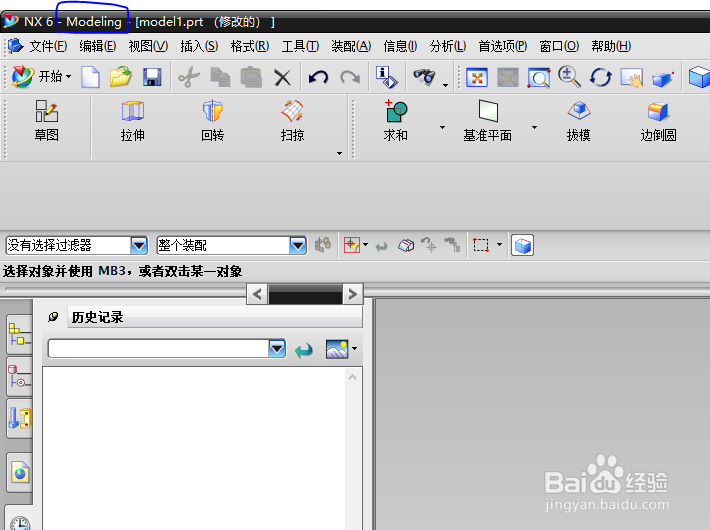Click the teal return arrow in history panel
This screenshot has height=530, width=710.
tap(303, 350)
